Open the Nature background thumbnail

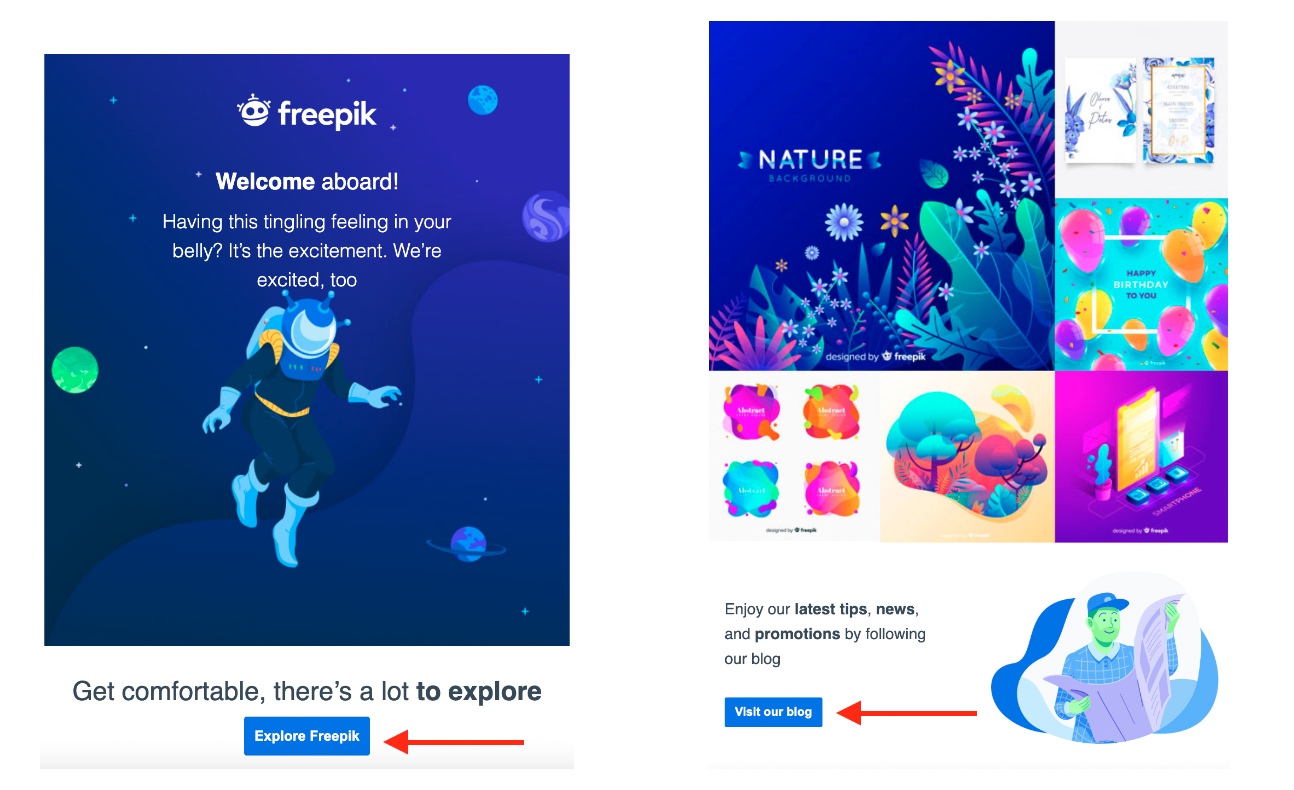[881, 196]
